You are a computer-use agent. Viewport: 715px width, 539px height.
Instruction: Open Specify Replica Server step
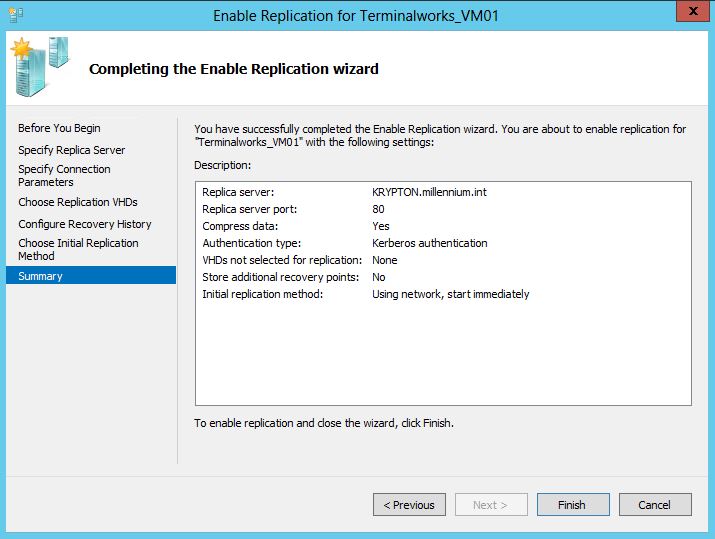(72, 150)
